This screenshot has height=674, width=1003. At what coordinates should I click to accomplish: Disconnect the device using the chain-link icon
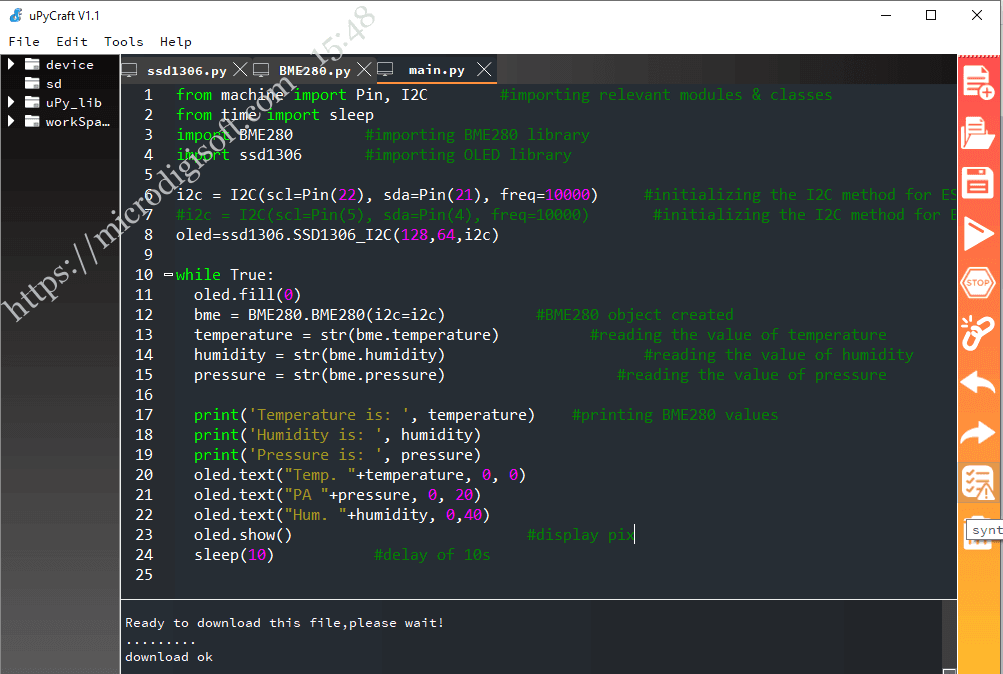coord(977,334)
